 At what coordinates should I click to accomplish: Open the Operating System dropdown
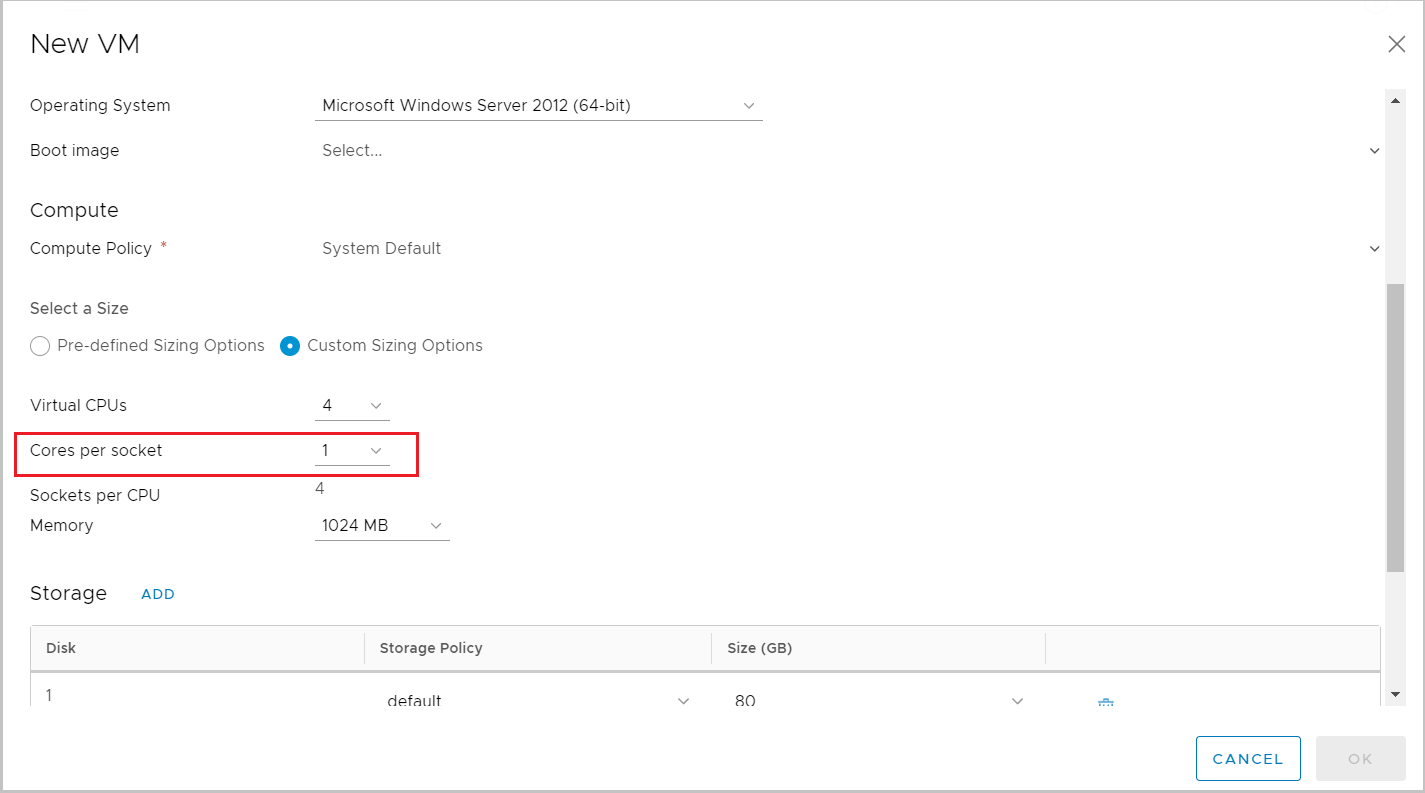(x=538, y=106)
